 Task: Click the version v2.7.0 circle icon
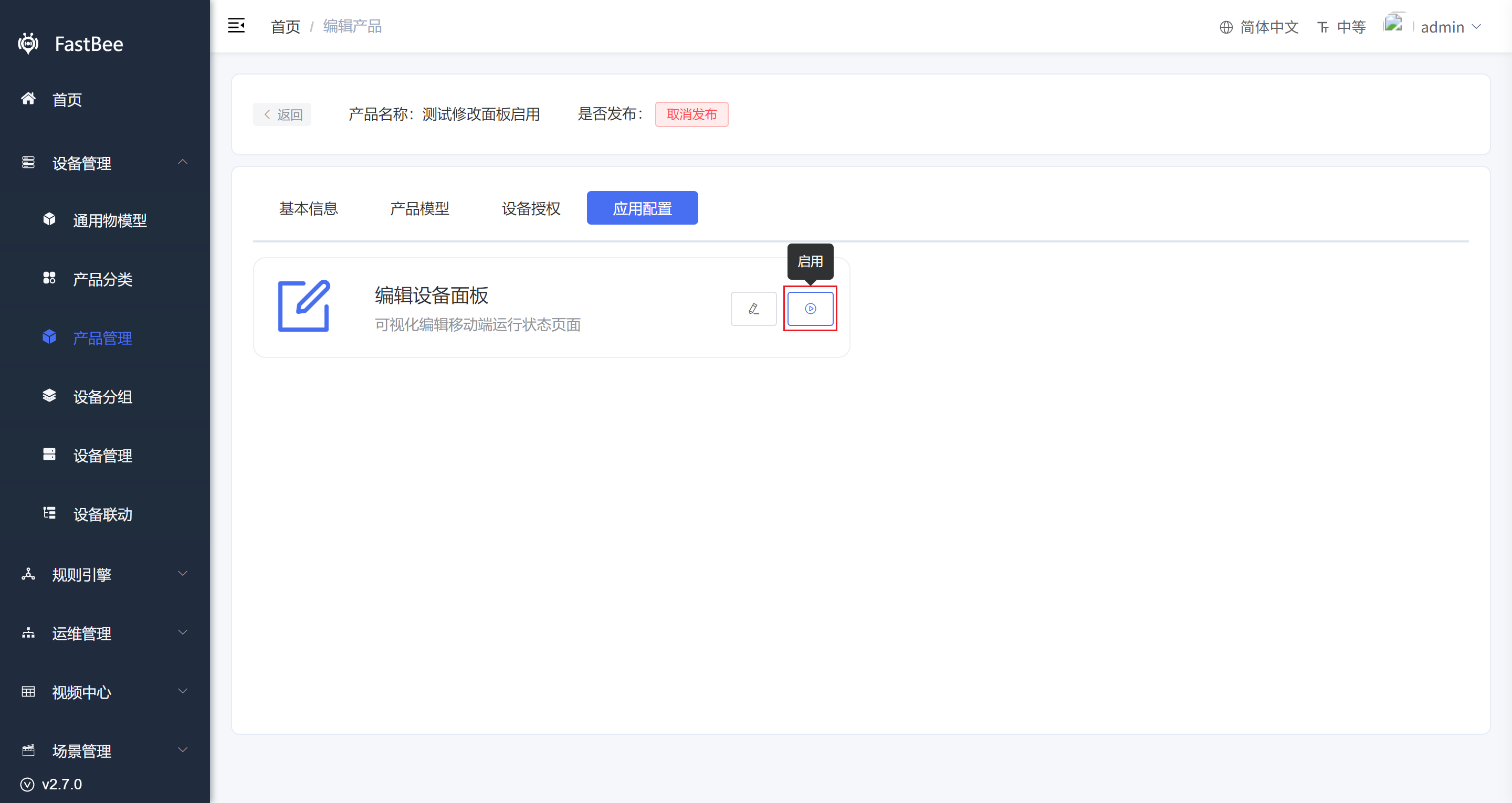pos(28,784)
